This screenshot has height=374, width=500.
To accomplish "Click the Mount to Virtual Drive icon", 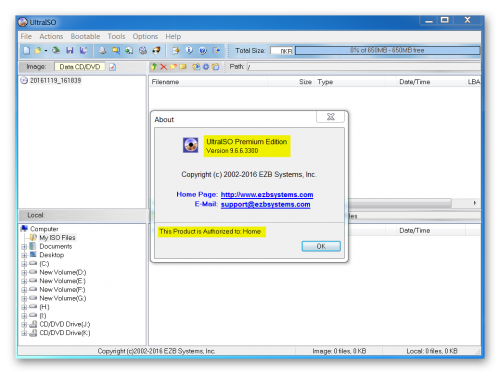I will tap(143, 51).
